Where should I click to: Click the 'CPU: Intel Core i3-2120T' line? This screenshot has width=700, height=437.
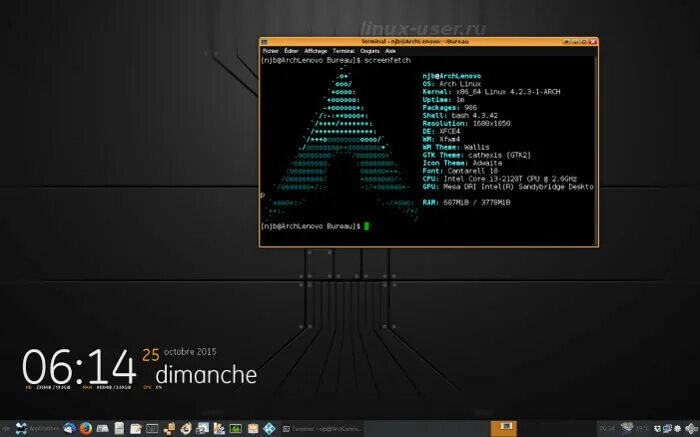pyautogui.click(x=500, y=179)
